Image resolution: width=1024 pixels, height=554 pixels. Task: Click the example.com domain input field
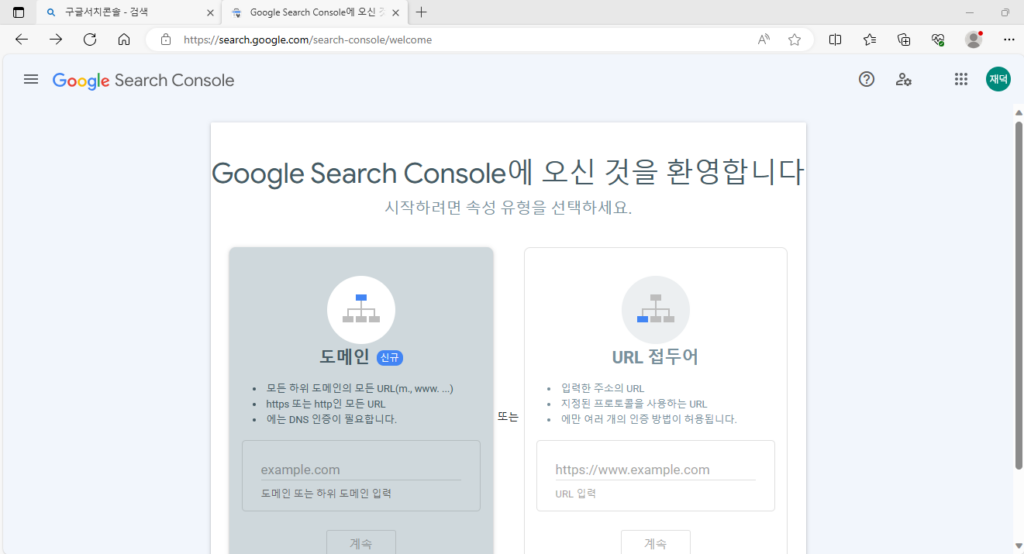tap(361, 470)
